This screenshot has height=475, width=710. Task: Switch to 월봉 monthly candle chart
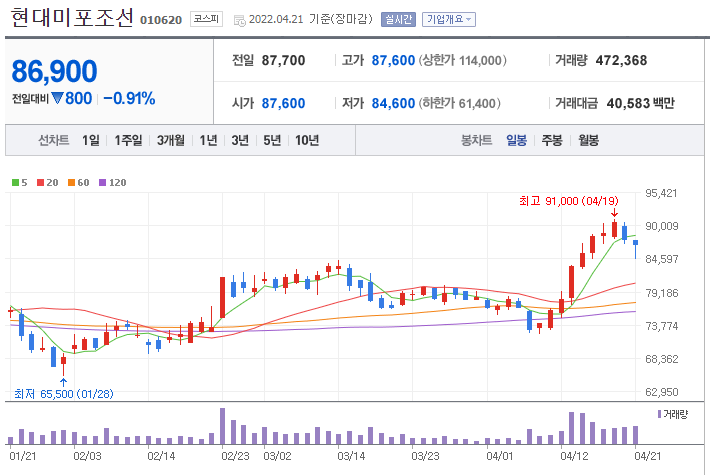588,140
